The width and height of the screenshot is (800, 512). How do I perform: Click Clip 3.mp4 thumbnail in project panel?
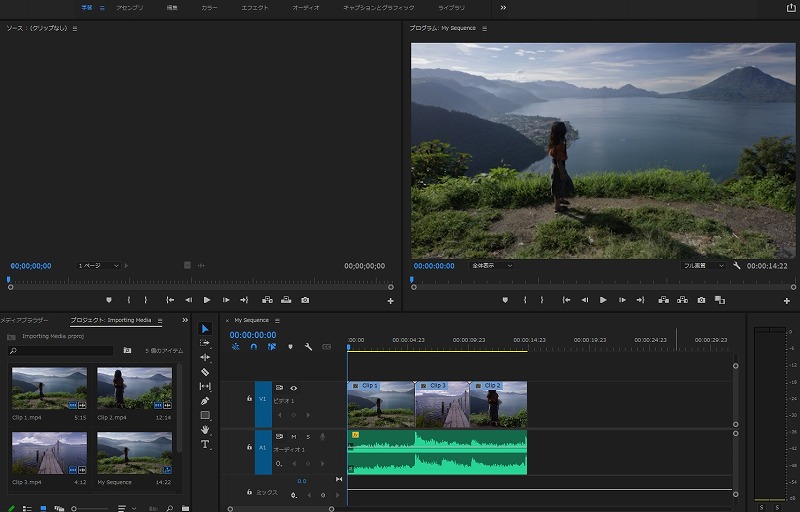tap(49, 453)
